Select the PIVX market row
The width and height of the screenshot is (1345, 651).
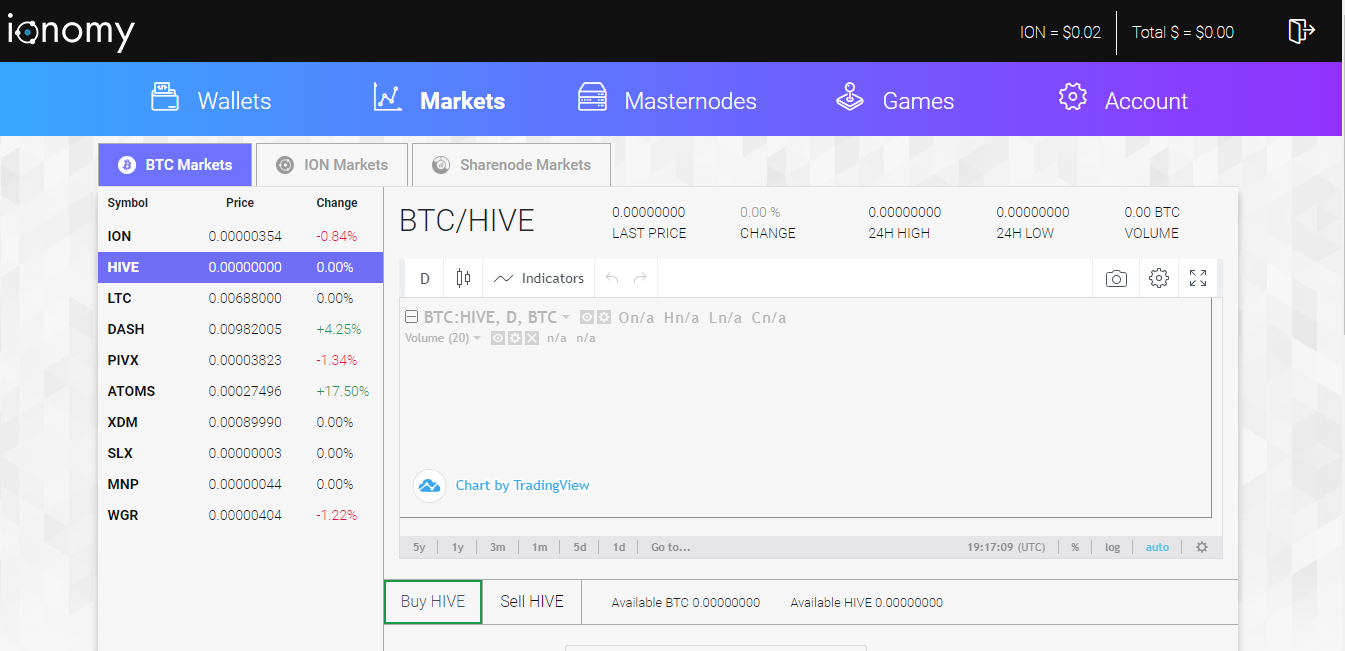click(x=240, y=360)
